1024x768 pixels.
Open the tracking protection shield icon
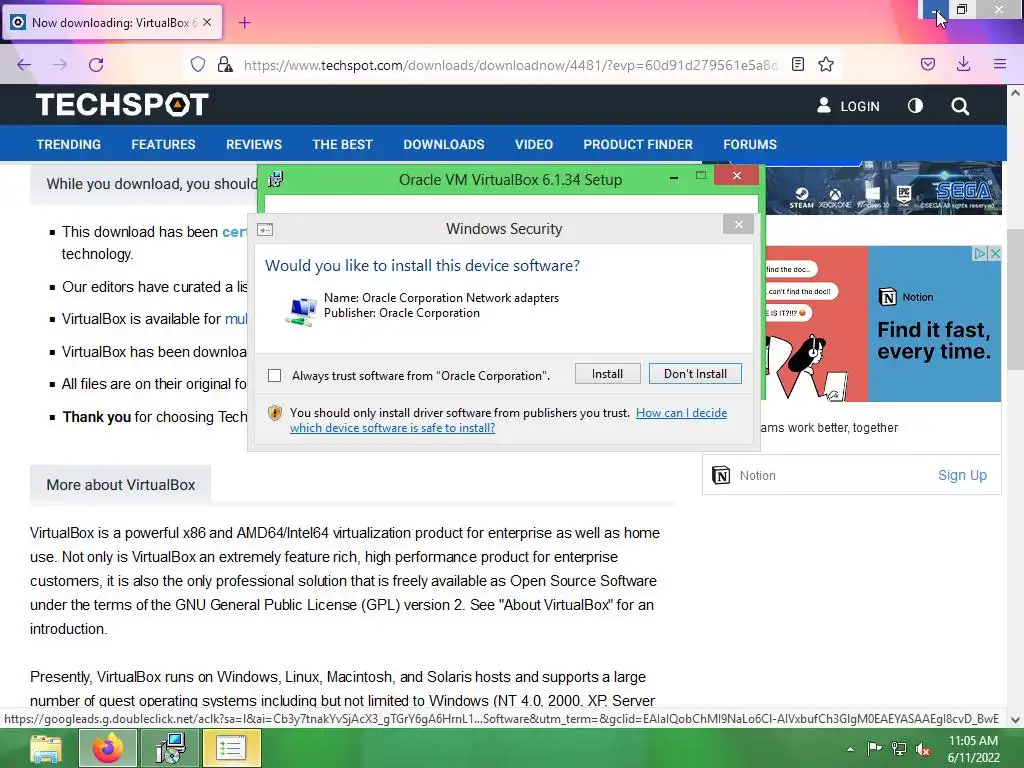point(198,64)
